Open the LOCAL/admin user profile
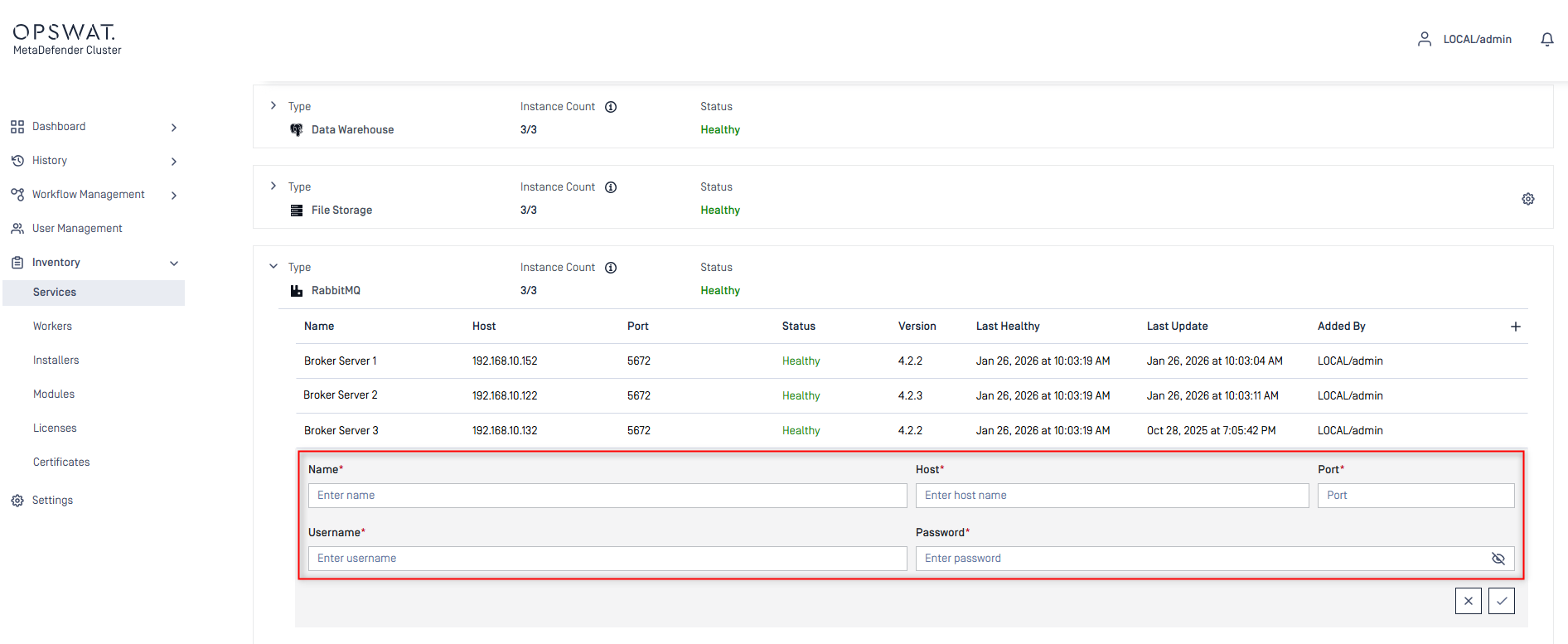Image resolution: width=1568 pixels, height=644 pixels. pyautogui.click(x=1465, y=40)
